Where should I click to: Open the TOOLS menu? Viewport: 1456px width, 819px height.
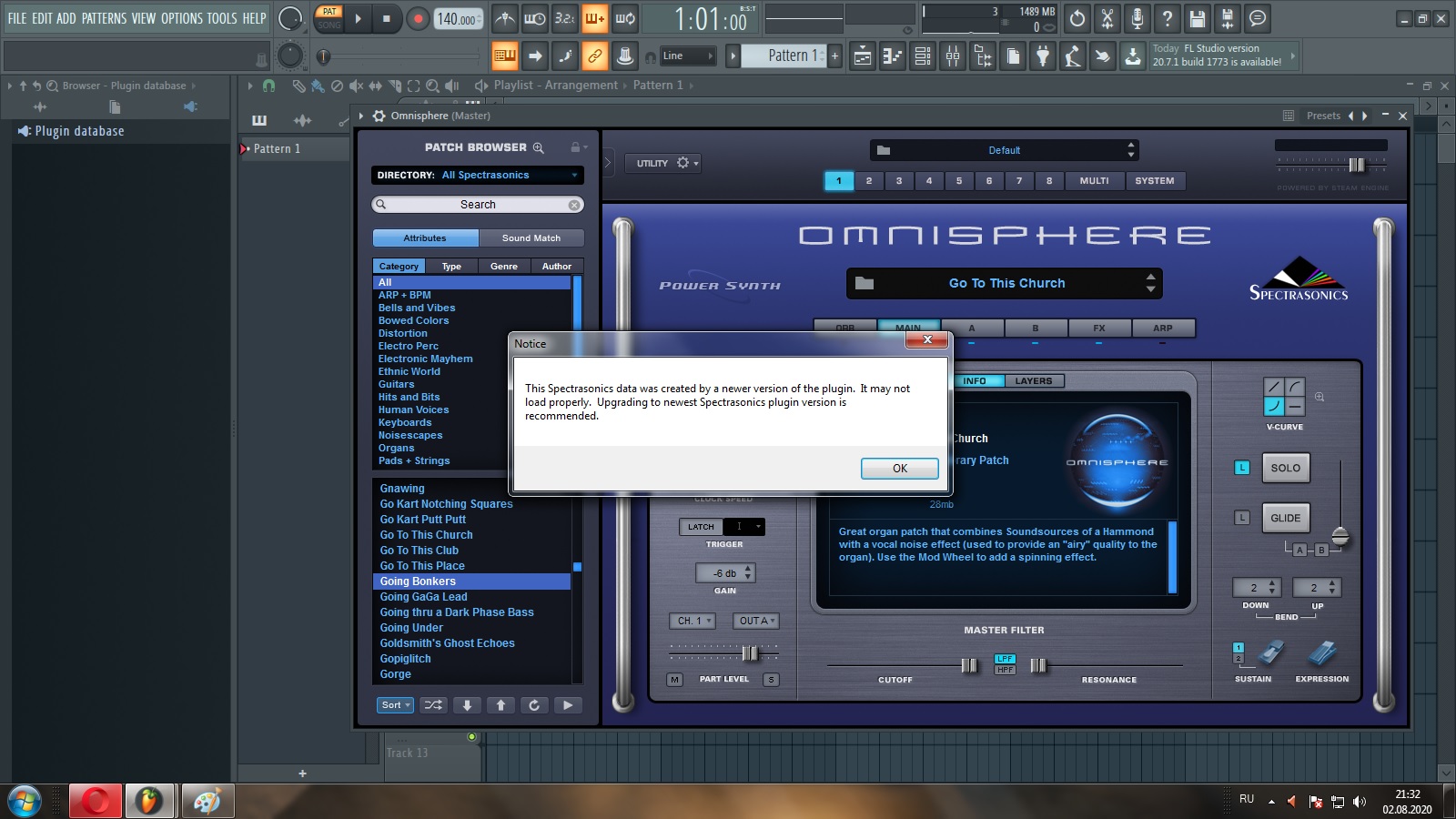click(221, 18)
